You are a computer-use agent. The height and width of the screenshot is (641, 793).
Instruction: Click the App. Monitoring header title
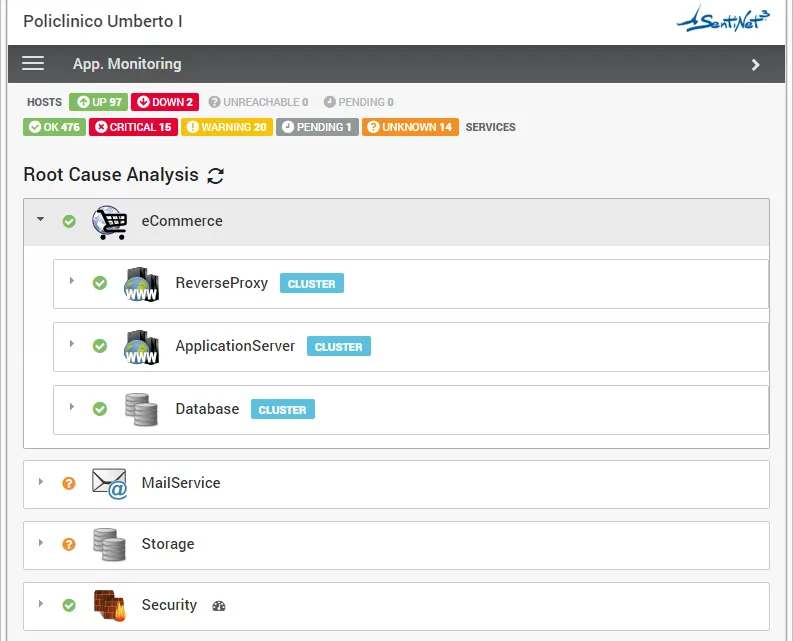127,64
